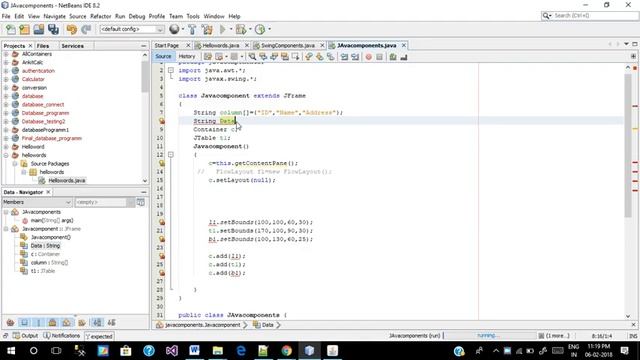Click the globe browser icon in toolbar

(x=174, y=29)
